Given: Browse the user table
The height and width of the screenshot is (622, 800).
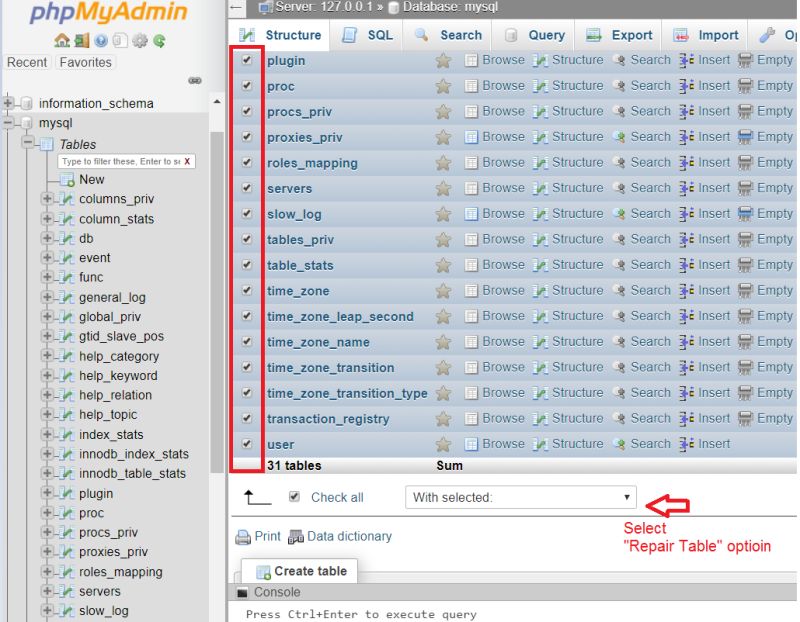Looking at the screenshot, I should click(501, 444).
